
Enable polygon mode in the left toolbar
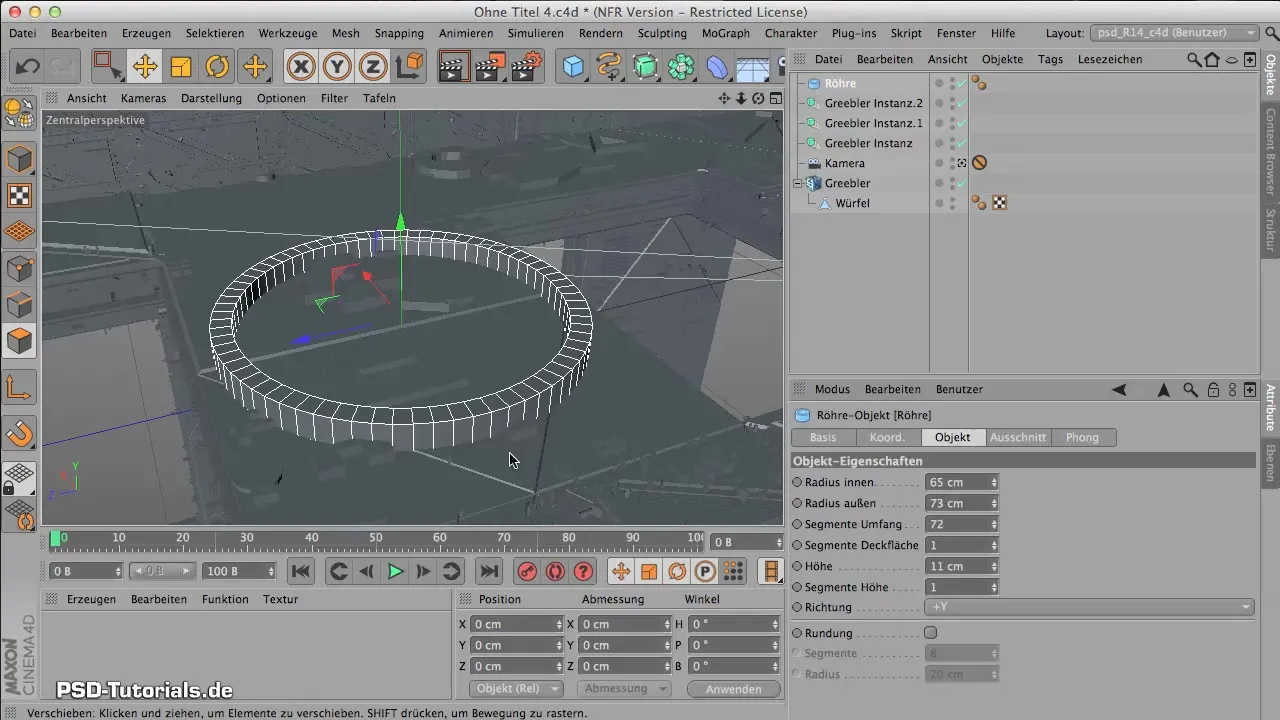point(20,341)
